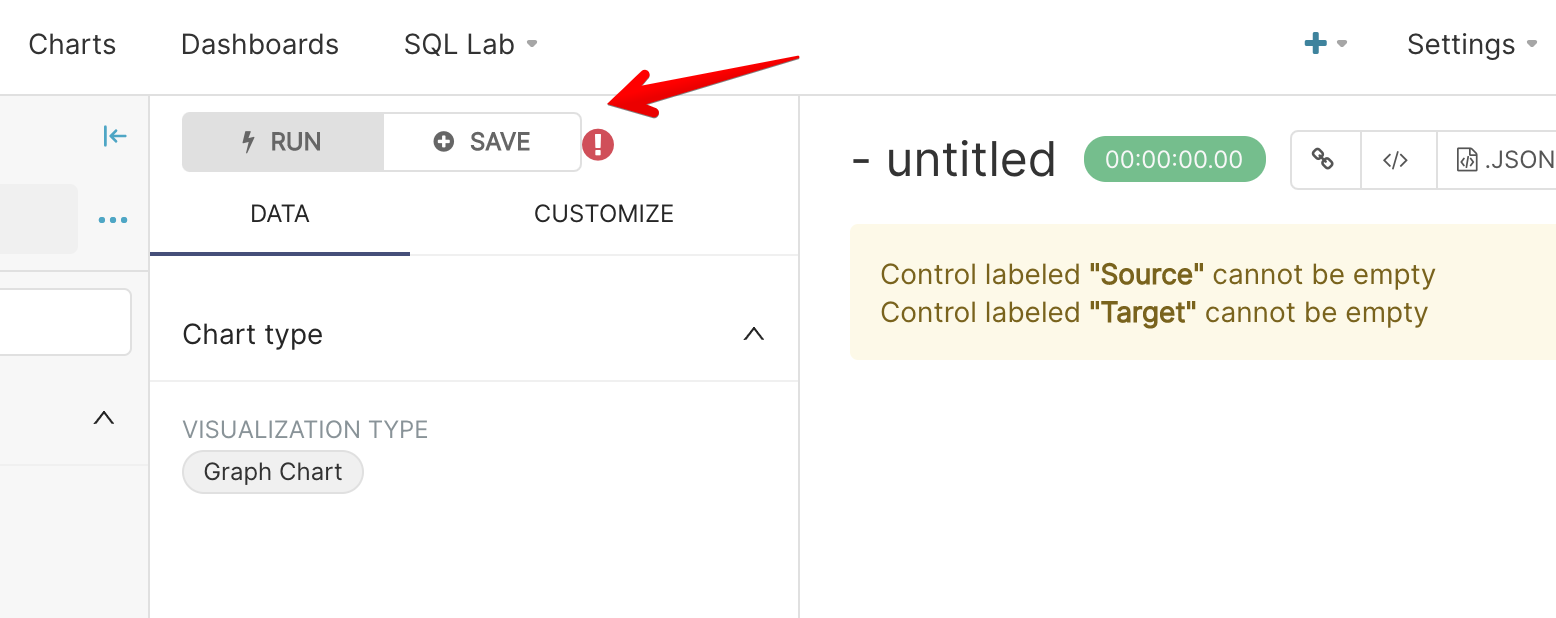The height and width of the screenshot is (618, 1556).
Task: Open the new item plus icon
Action: (1317, 44)
